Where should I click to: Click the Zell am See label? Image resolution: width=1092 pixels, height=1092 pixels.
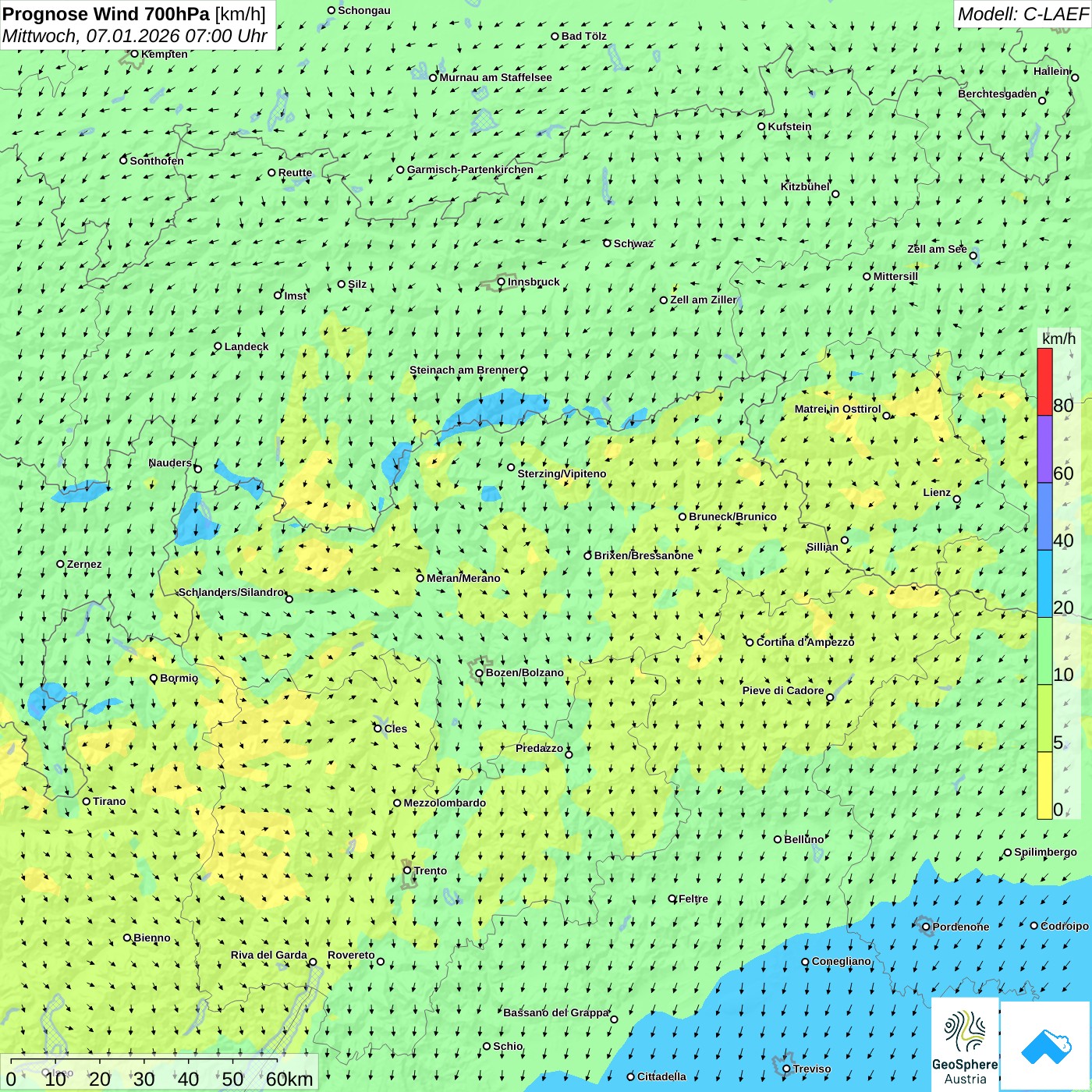click(937, 249)
